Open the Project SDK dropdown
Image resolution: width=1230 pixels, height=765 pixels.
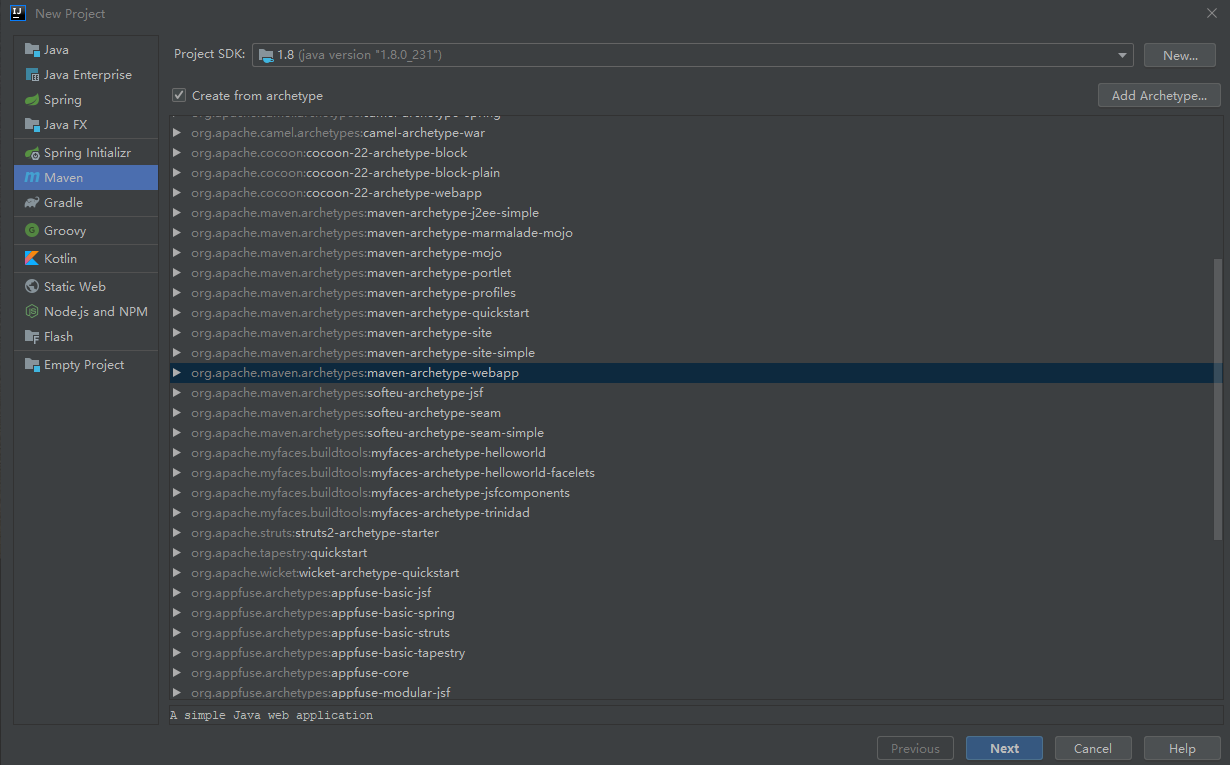coord(1123,55)
